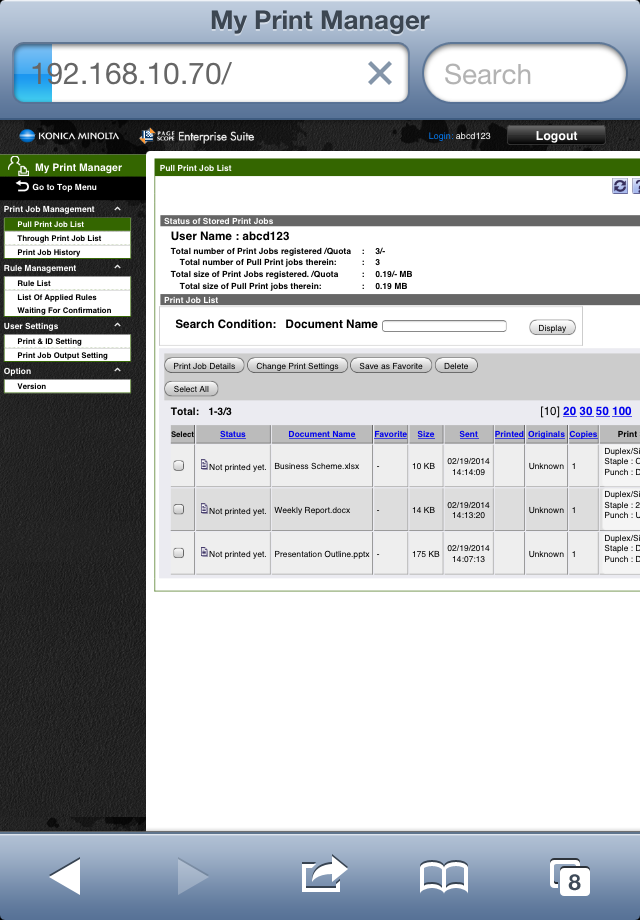Show 100 items per page
This screenshot has width=640, height=920.
coord(622,411)
